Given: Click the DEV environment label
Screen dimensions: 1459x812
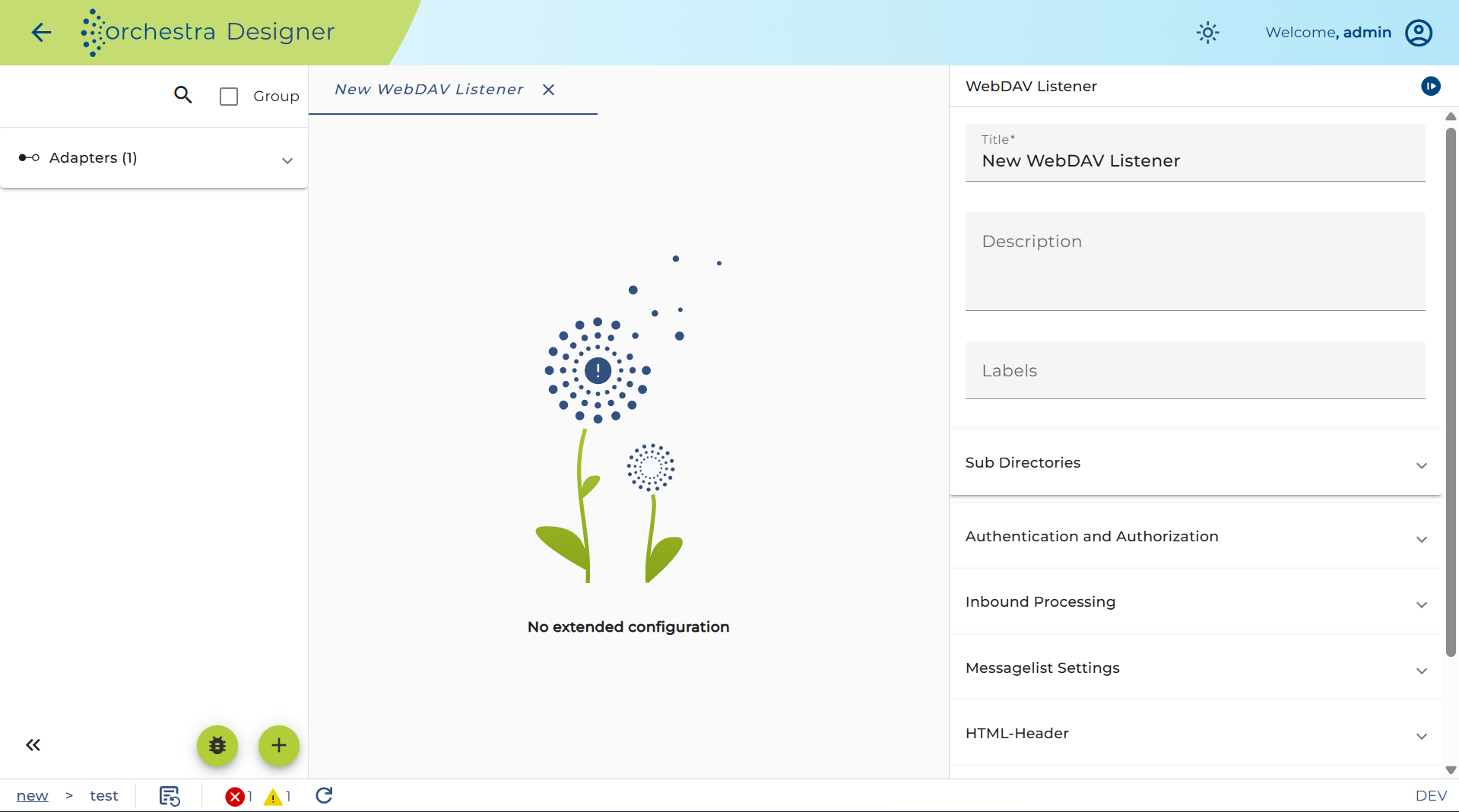Looking at the screenshot, I should pos(1431,796).
